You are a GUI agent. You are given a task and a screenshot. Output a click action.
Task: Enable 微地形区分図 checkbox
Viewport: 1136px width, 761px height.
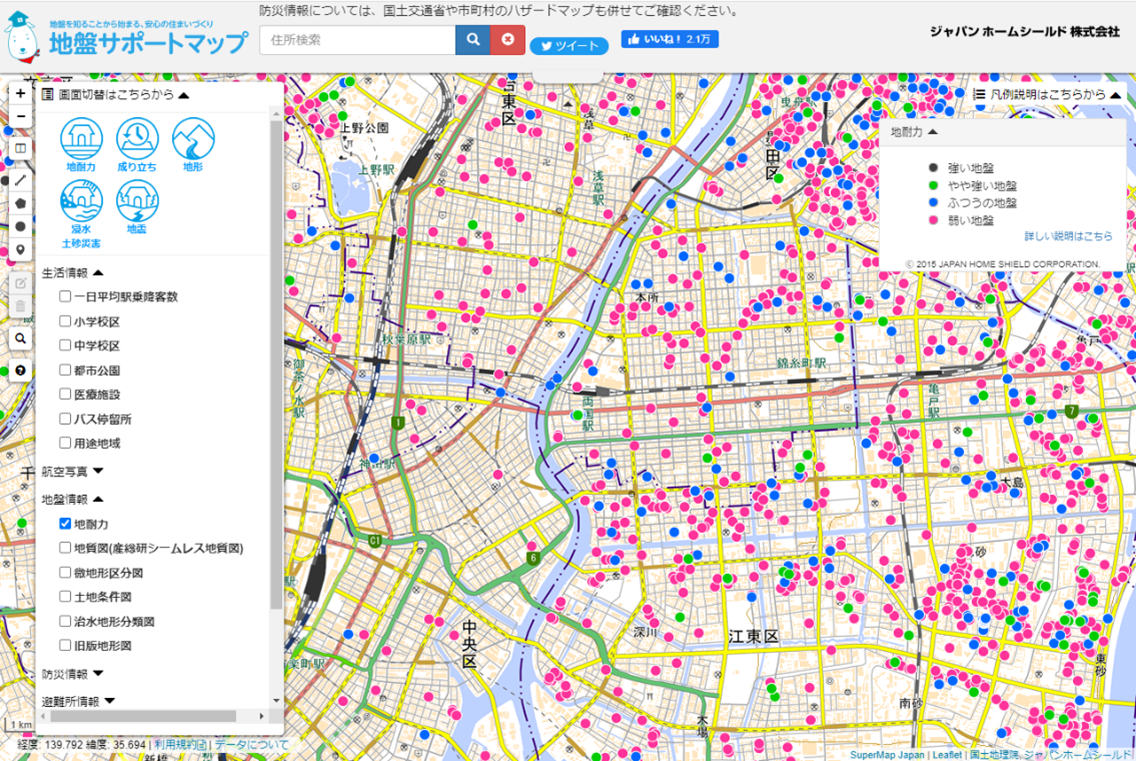[x=65, y=572]
